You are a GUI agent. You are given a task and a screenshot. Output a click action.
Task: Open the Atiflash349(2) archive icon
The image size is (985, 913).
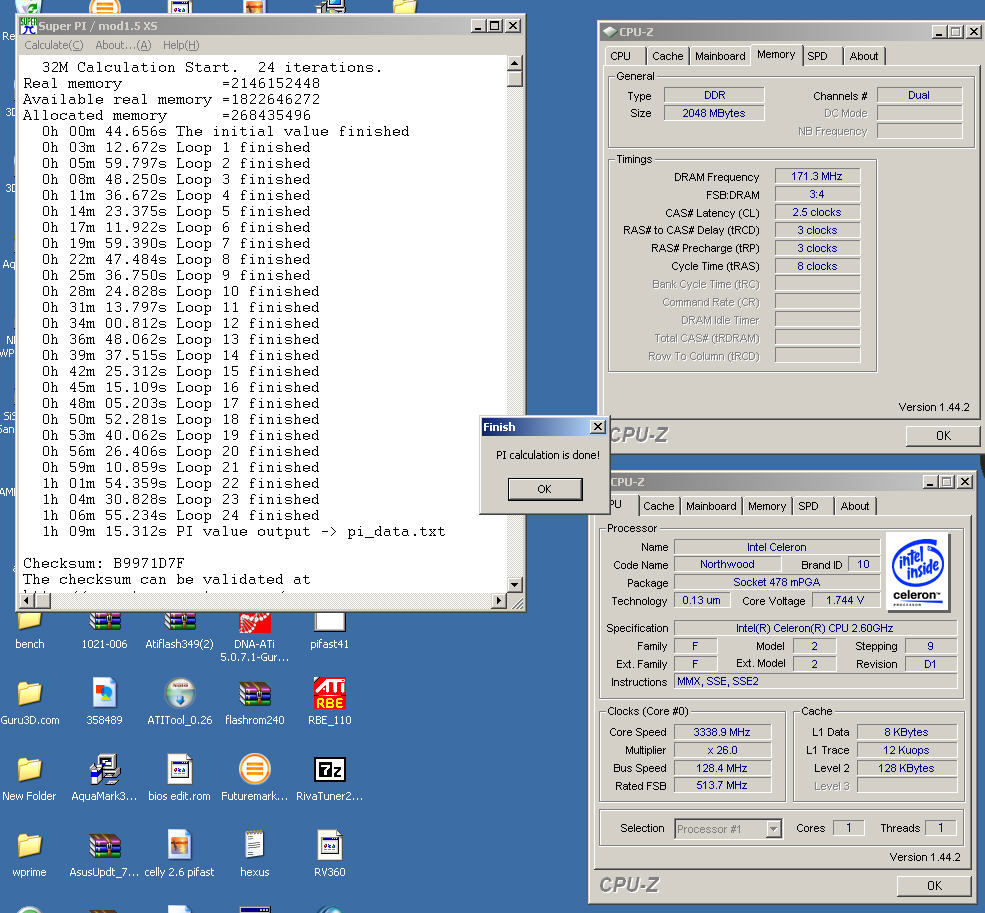(180, 622)
